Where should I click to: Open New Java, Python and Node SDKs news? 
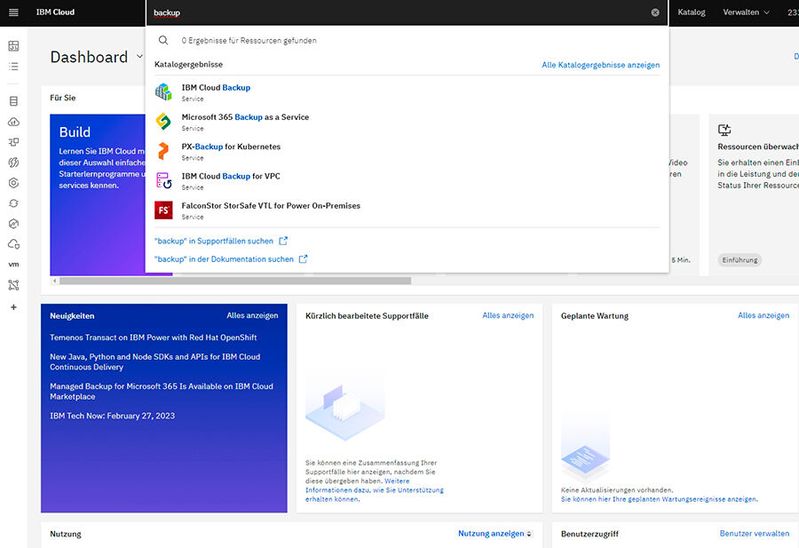pyautogui.click(x=155, y=362)
